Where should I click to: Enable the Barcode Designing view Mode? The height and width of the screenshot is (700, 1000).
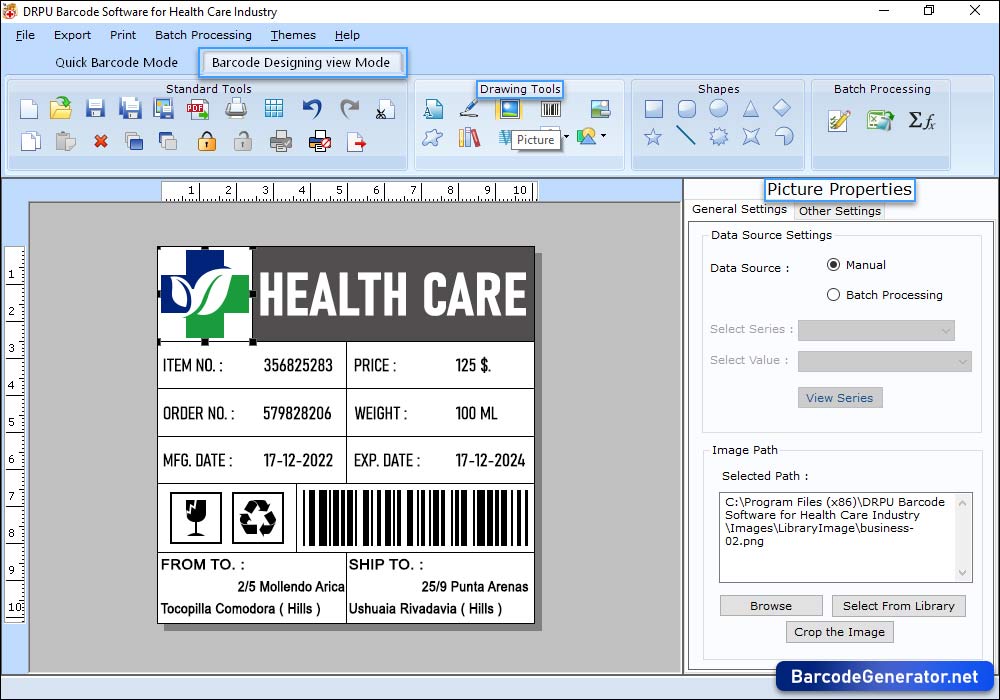coord(302,62)
